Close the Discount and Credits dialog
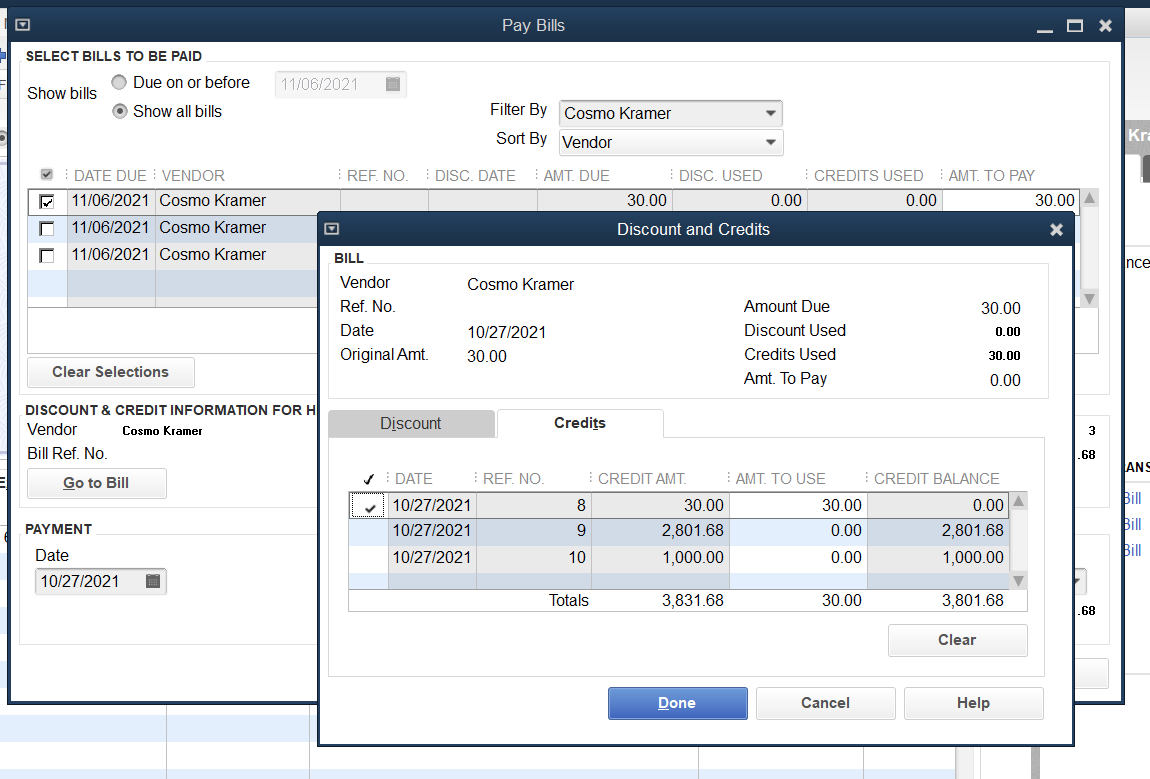Image resolution: width=1150 pixels, height=779 pixels. (x=1056, y=230)
